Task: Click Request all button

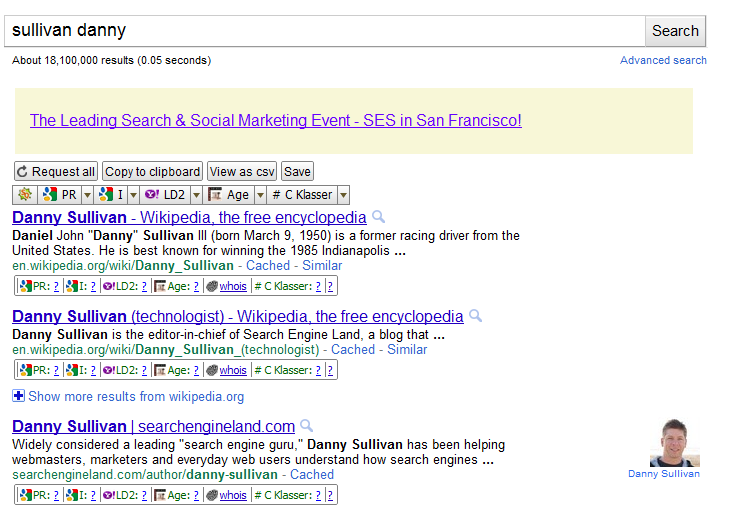Action: pos(56,171)
